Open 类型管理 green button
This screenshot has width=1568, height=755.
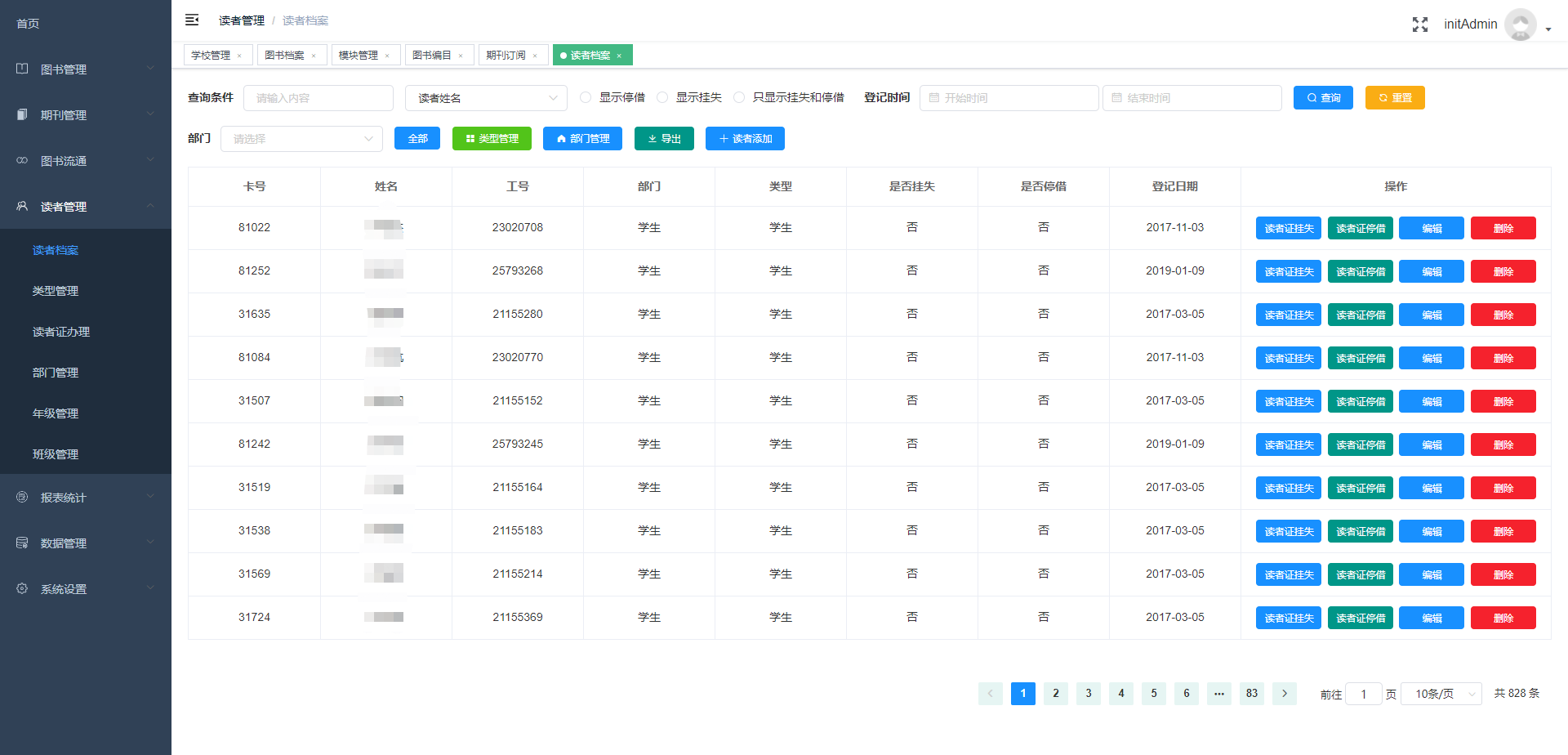click(x=492, y=138)
